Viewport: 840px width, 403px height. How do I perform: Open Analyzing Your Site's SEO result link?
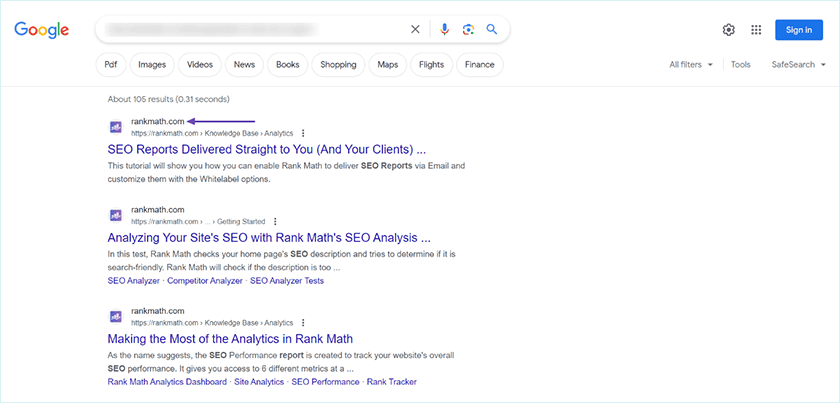[x=269, y=237]
